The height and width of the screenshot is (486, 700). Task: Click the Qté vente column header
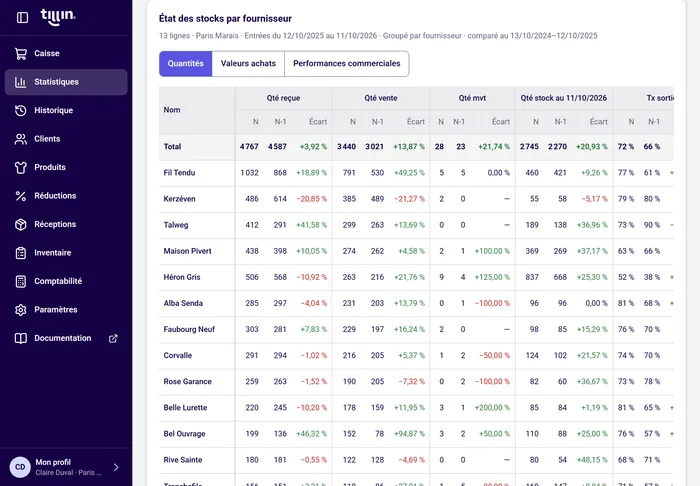(x=381, y=98)
